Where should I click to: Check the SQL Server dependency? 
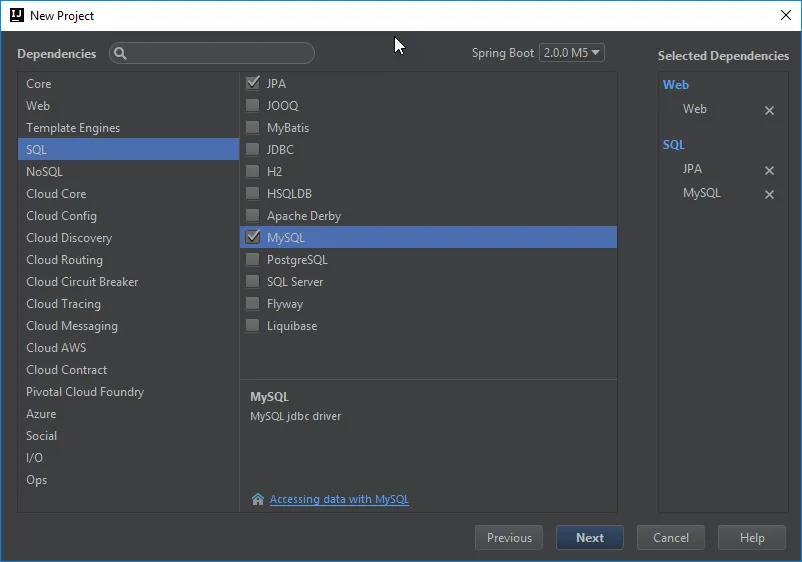click(253, 281)
